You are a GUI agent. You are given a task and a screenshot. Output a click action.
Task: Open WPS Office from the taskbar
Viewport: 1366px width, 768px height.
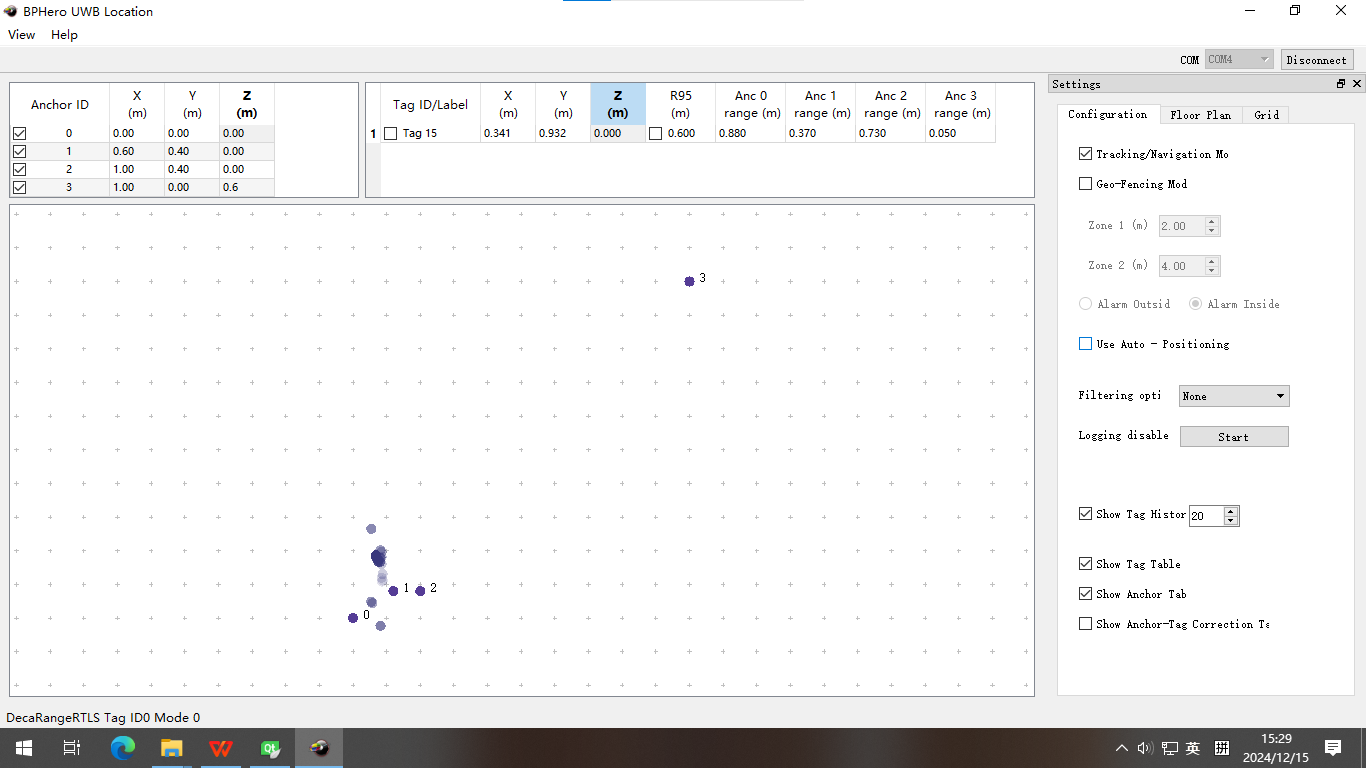pos(221,748)
